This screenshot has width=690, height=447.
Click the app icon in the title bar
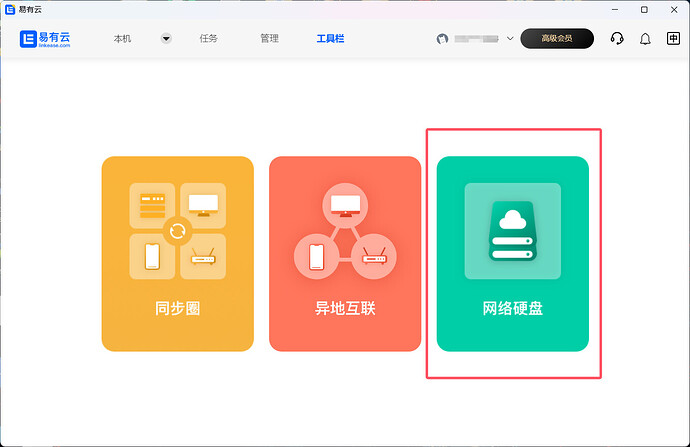(9, 9)
